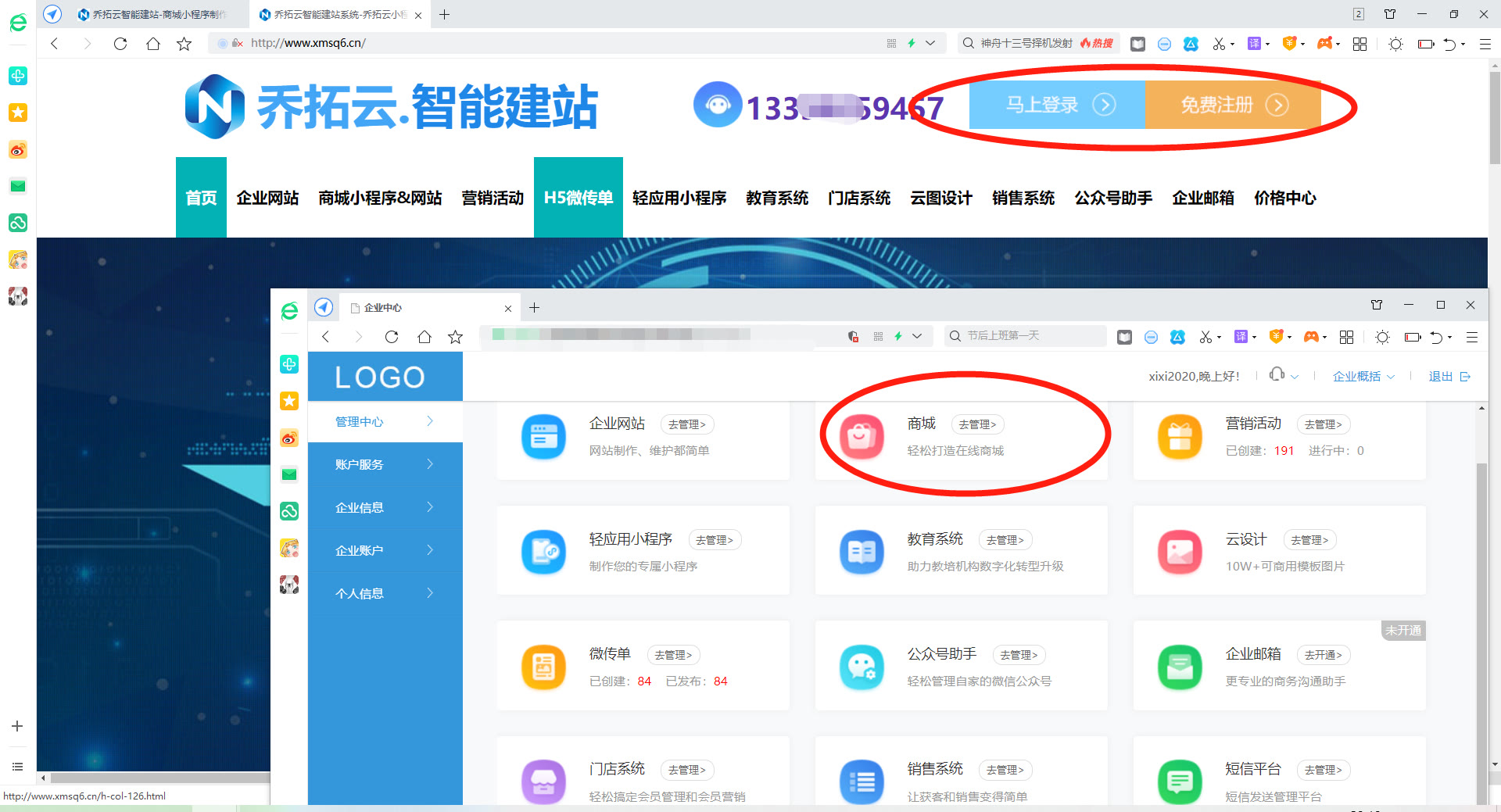Viewport: 1501px width, 812px height.
Task: Click the 免费注册 button
Action: click(1233, 105)
